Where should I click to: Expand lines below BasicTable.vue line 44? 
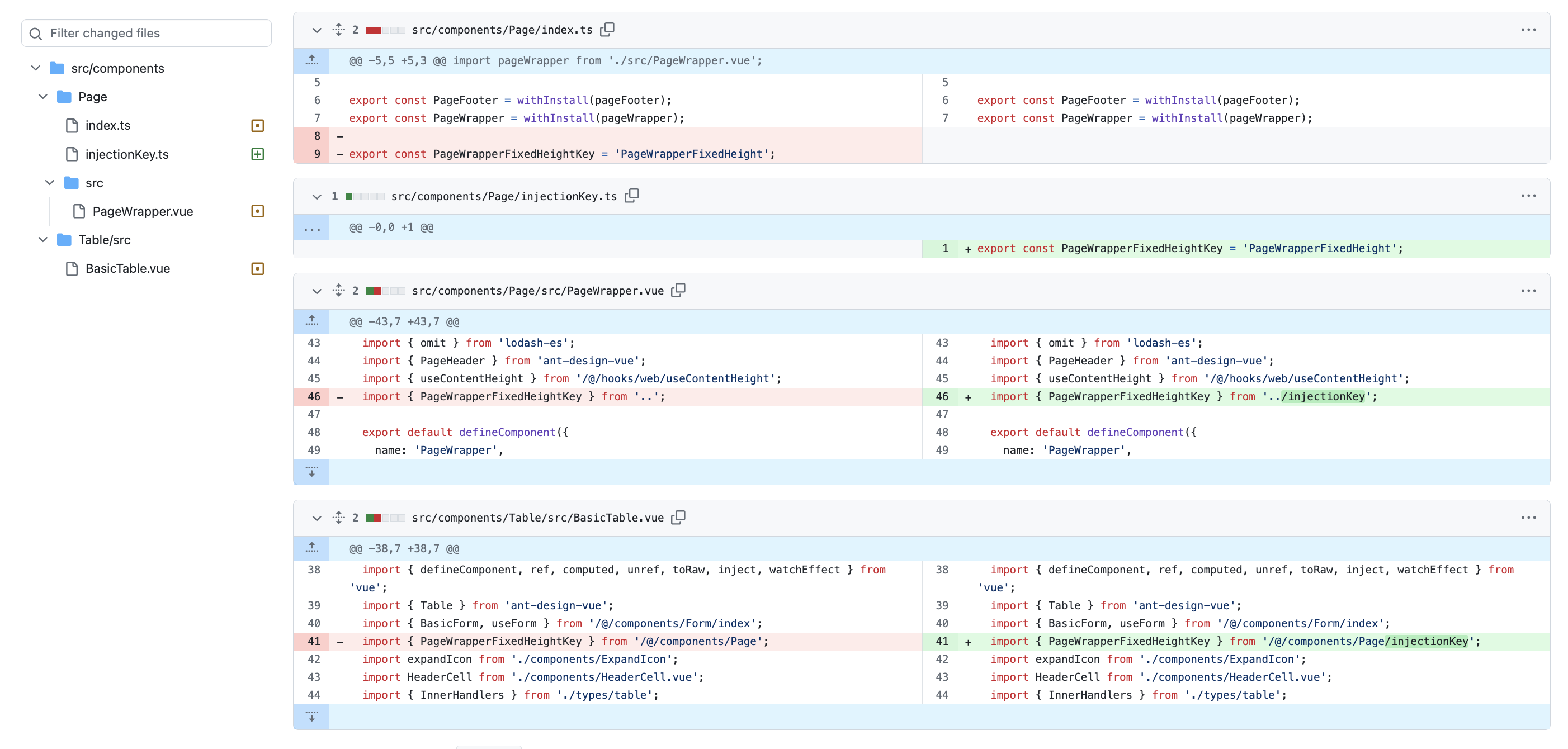[311, 717]
